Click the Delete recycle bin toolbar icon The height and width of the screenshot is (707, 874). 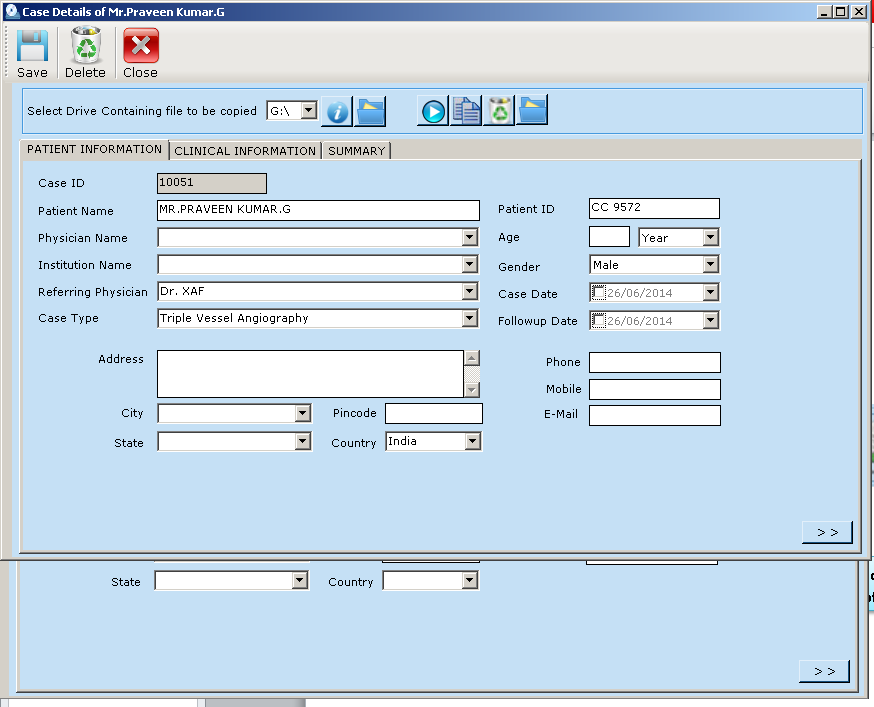[86, 46]
